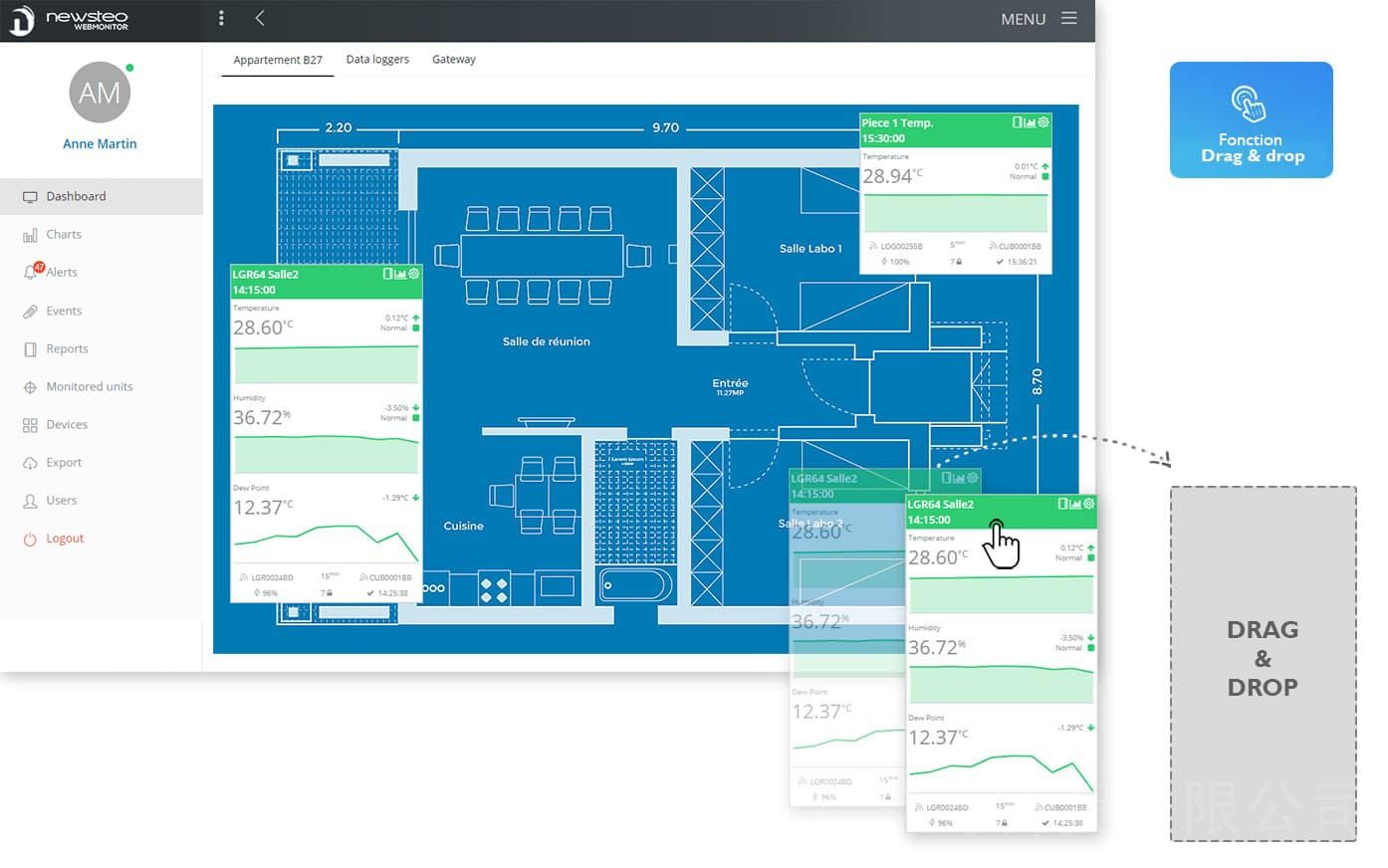Click the back arrow in top bar
Viewport: 1388px width, 868px height.
pyautogui.click(x=260, y=18)
